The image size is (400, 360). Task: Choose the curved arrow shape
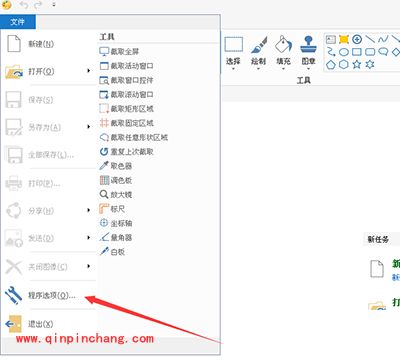point(331,52)
